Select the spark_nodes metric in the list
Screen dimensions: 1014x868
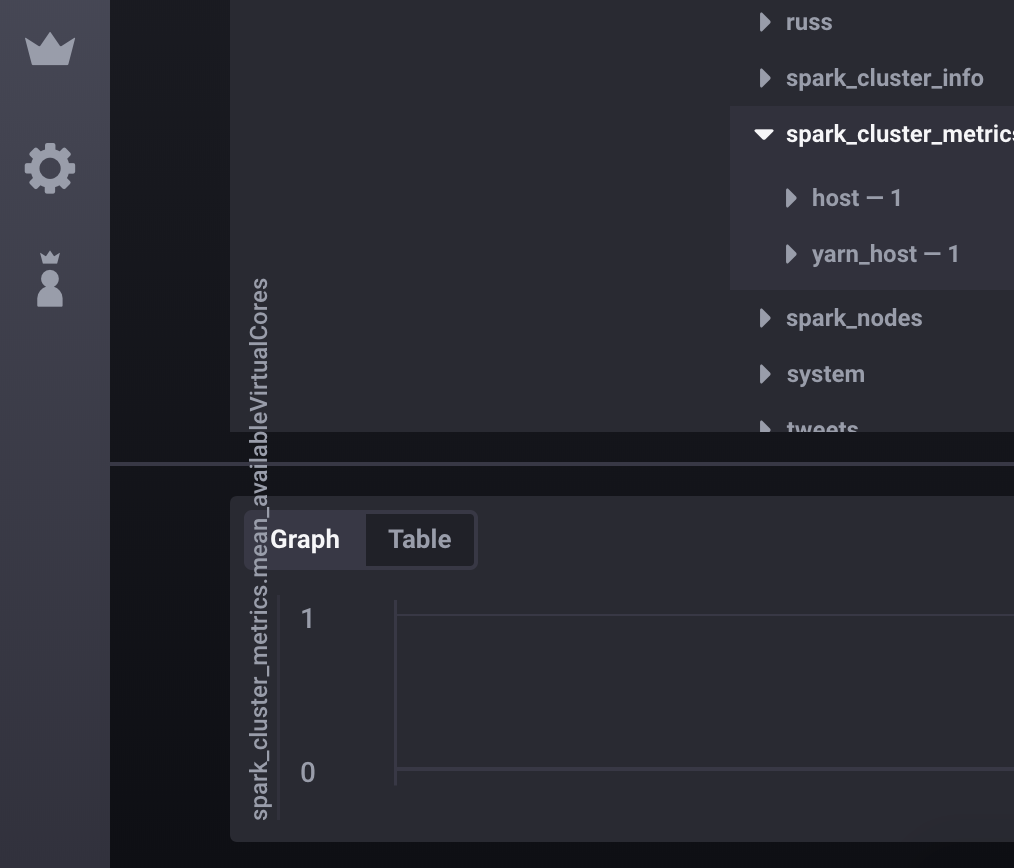pos(854,318)
